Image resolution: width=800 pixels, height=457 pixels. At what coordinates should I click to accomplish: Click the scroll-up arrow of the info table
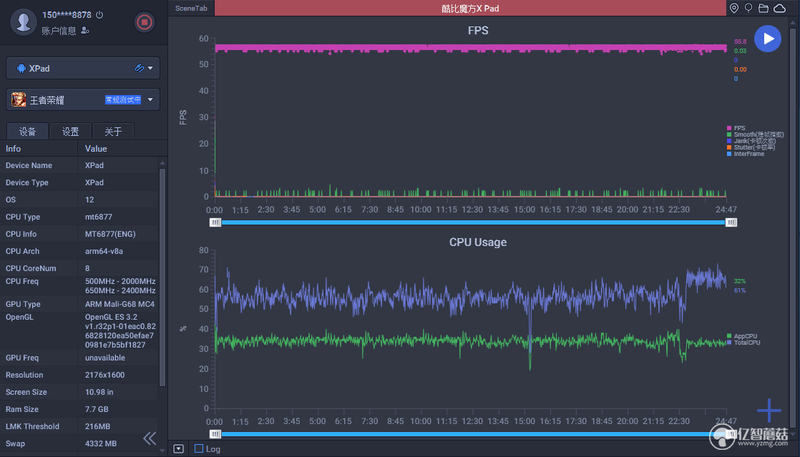(162, 163)
